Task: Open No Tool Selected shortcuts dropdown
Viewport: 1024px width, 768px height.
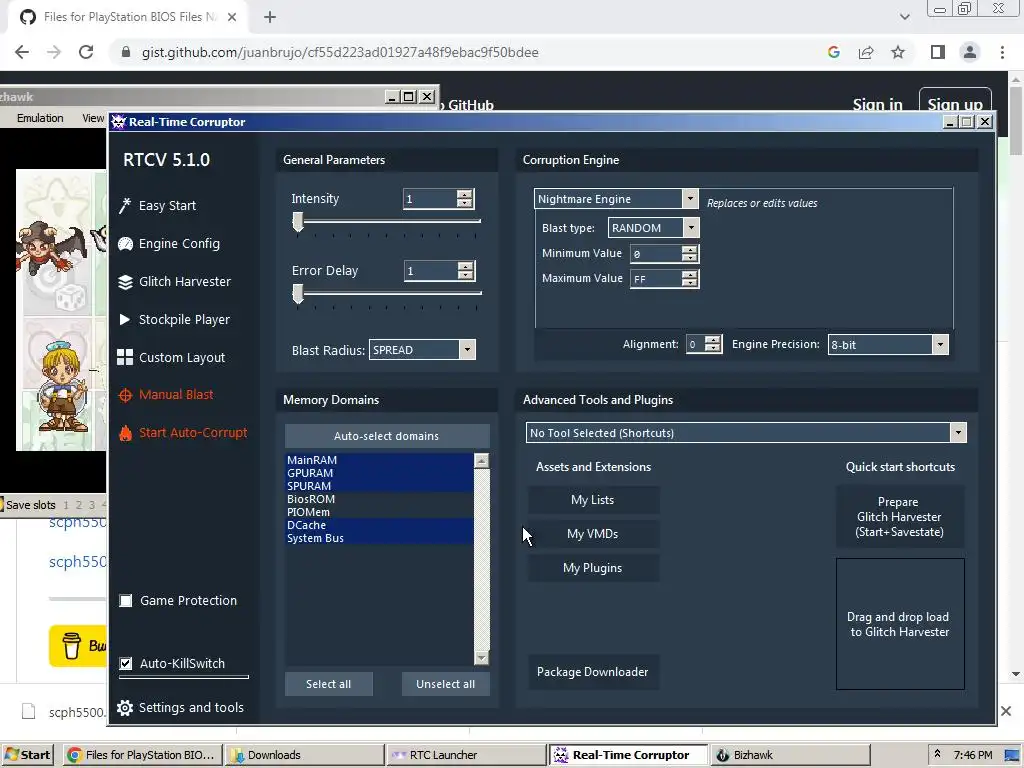Action: tap(958, 432)
